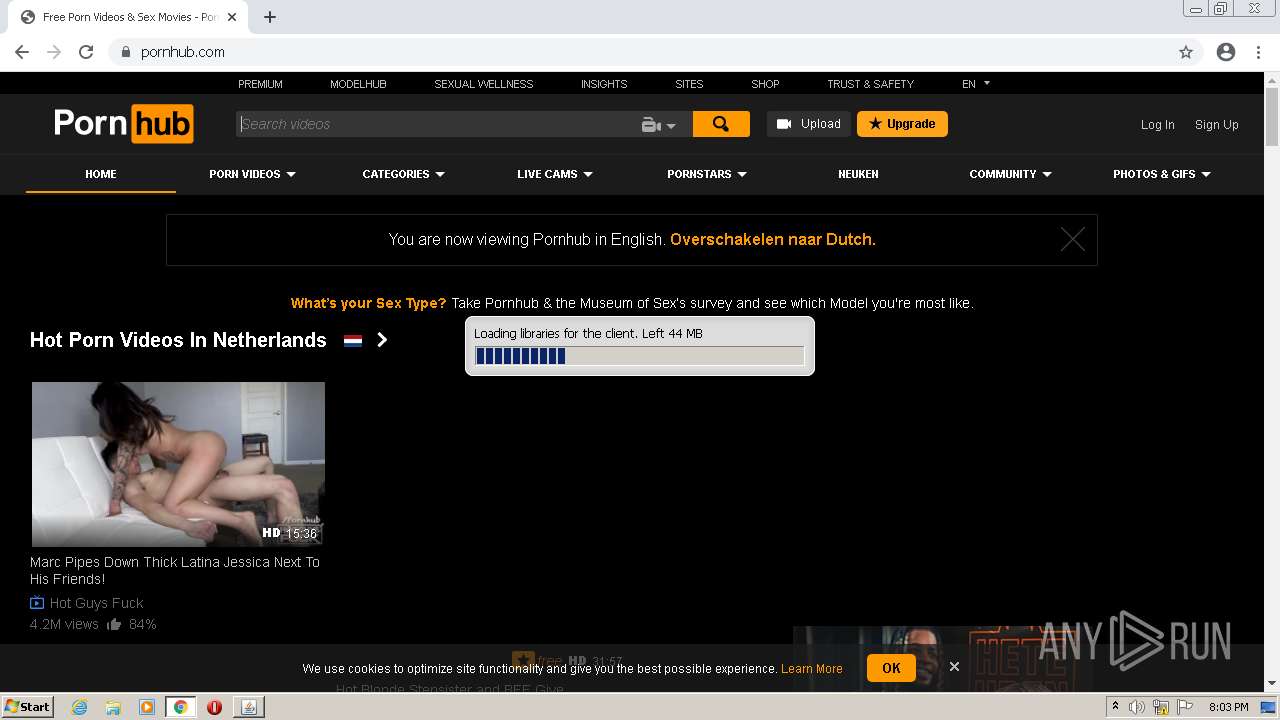Viewport: 1280px width, 720px height.
Task: Close the language switch banner
Action: pos(1073,239)
